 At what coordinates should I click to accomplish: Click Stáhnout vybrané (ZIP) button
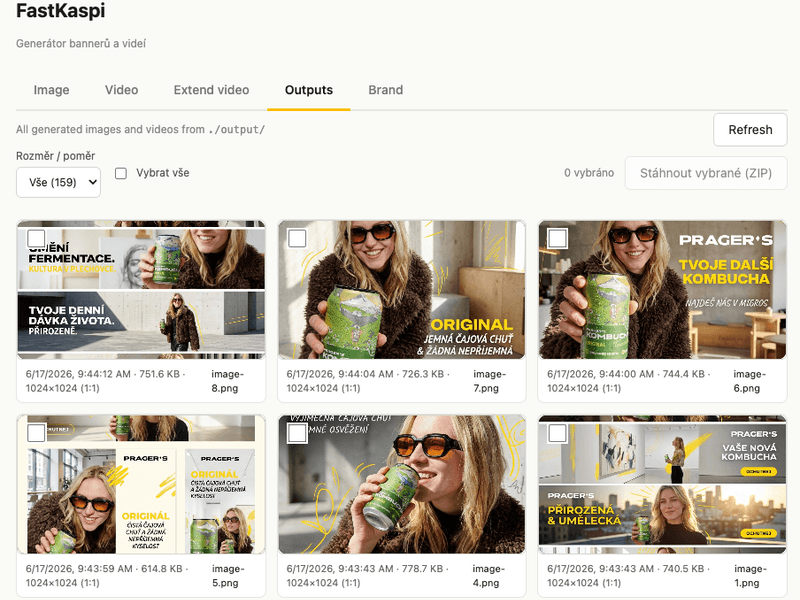(706, 173)
